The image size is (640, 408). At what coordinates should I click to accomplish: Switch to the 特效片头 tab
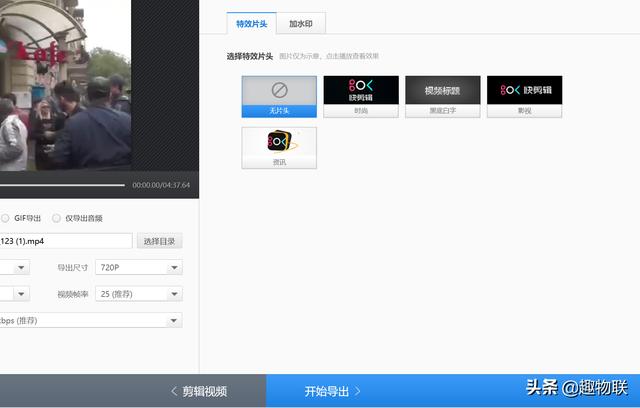click(x=253, y=24)
